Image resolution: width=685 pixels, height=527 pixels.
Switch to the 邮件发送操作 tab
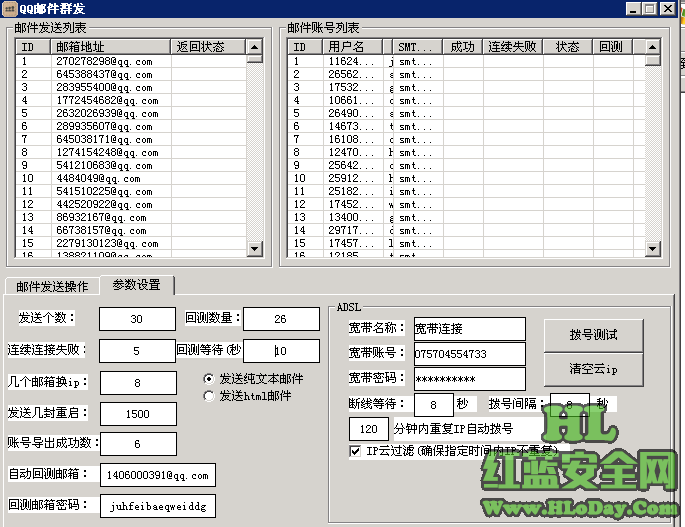click(52, 287)
